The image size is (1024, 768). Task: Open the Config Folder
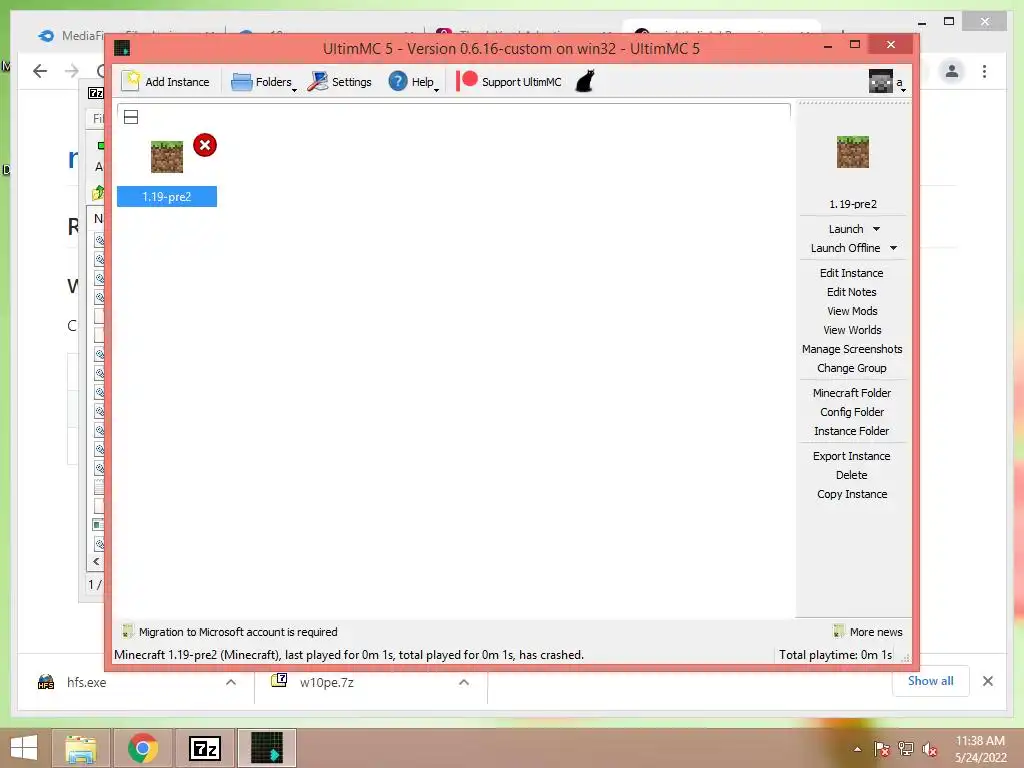pyautogui.click(x=852, y=411)
